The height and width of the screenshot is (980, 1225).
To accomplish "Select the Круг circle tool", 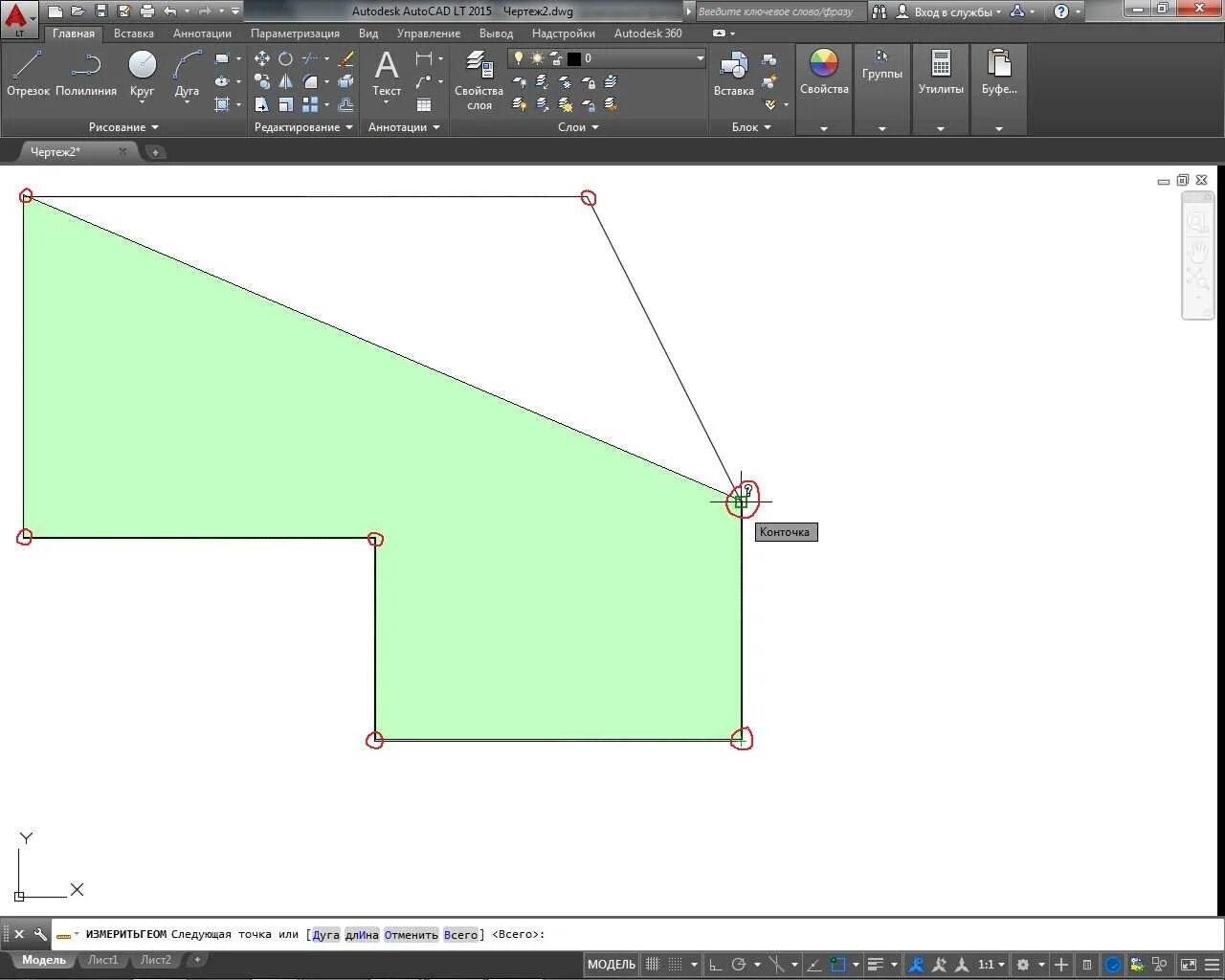I will point(142,74).
